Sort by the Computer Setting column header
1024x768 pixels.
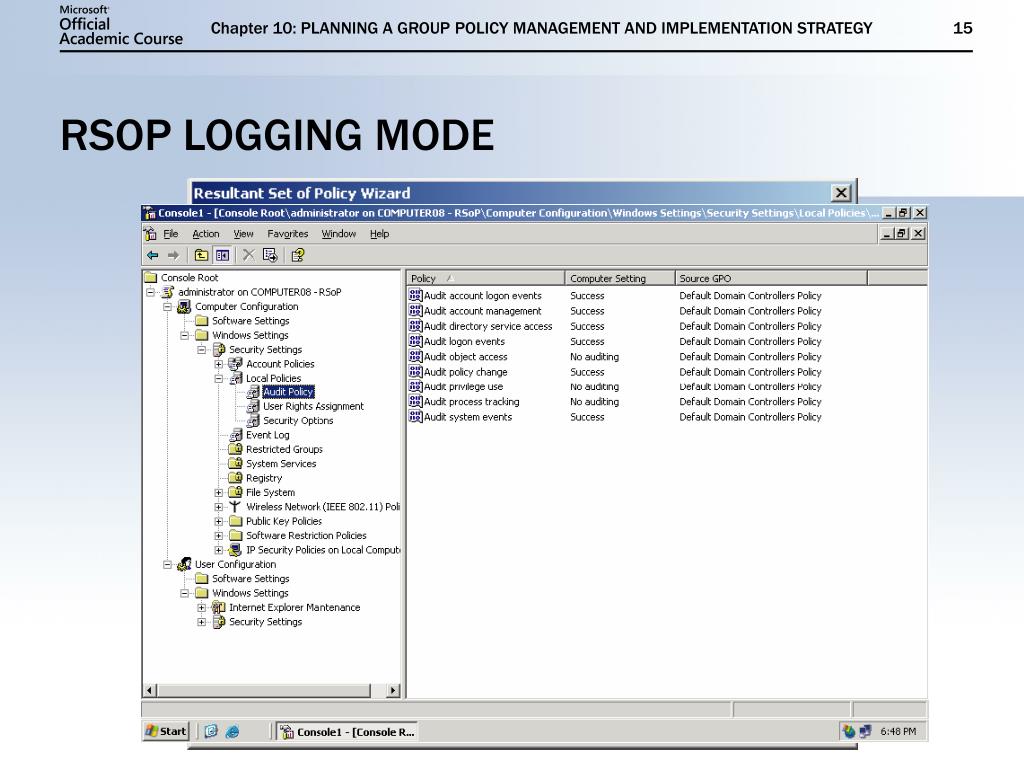[x=620, y=278]
